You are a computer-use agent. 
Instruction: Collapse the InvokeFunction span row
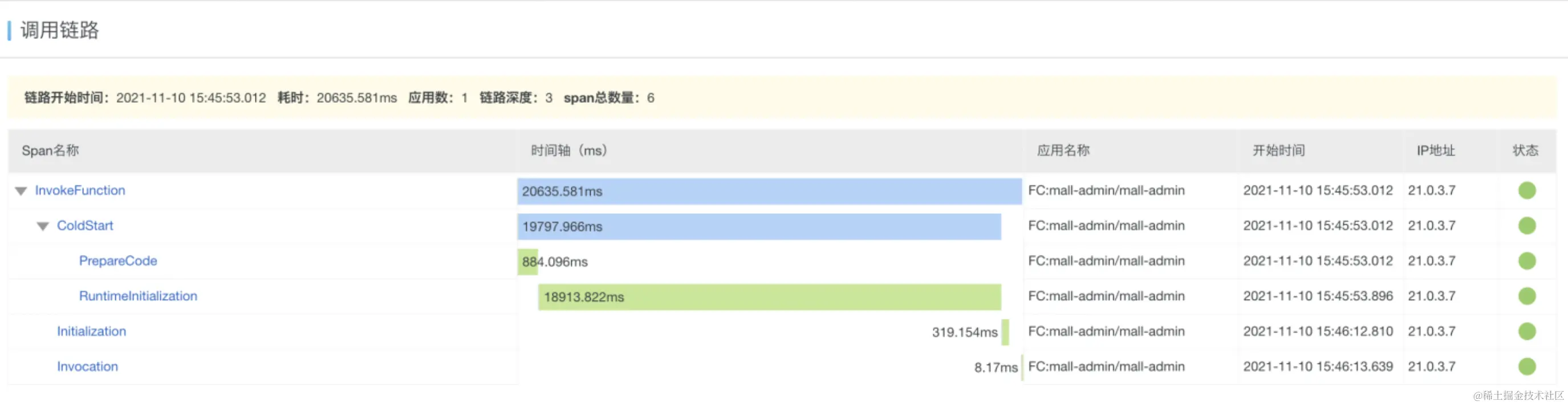[x=21, y=191]
